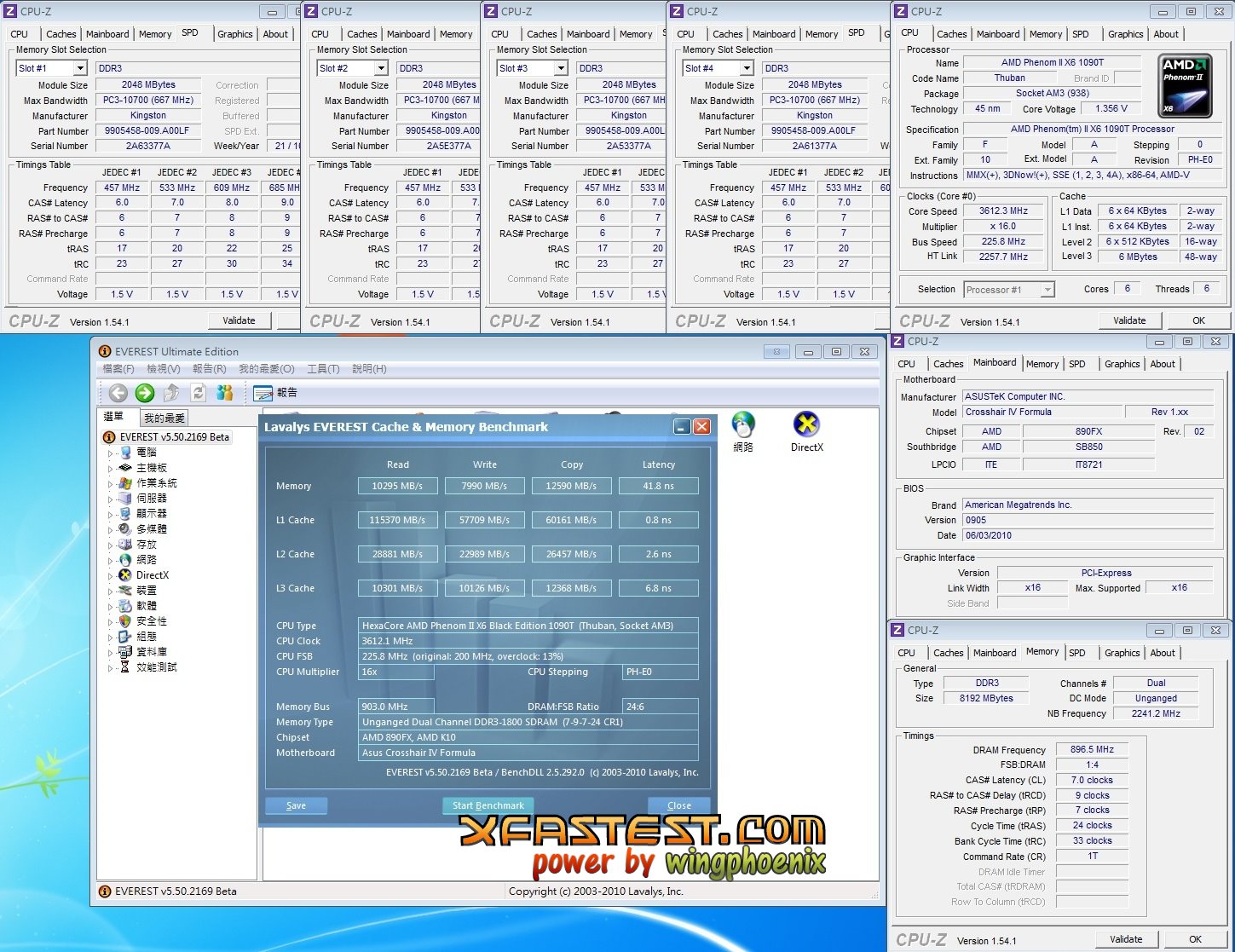Click the EVEREST title bar info icon

[x=105, y=351]
